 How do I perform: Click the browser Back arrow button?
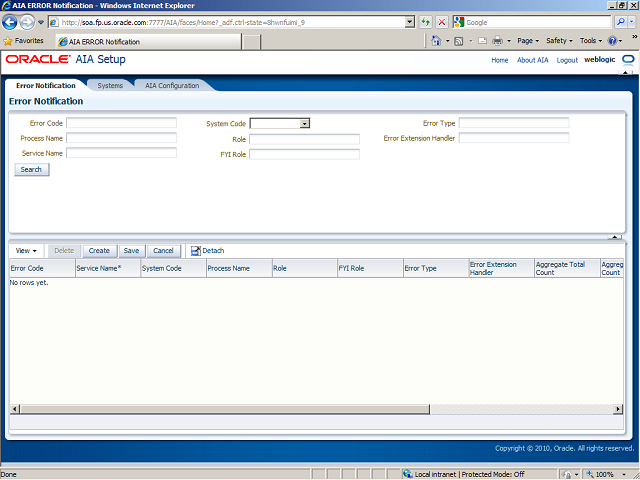tap(12, 22)
